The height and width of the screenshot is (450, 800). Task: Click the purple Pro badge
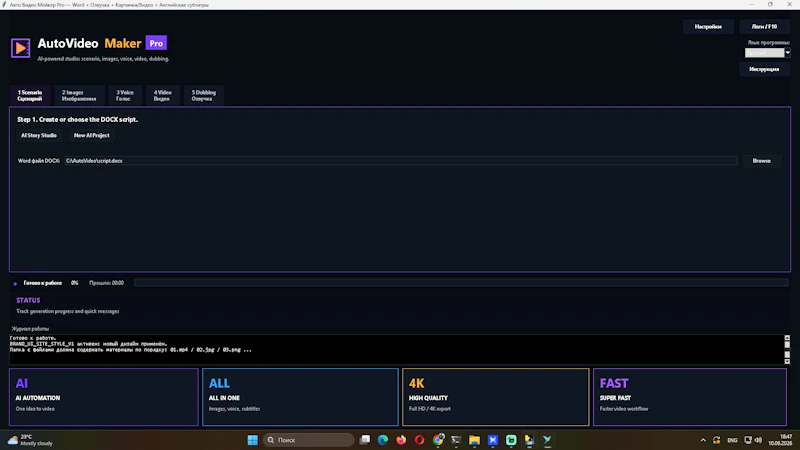click(x=156, y=43)
